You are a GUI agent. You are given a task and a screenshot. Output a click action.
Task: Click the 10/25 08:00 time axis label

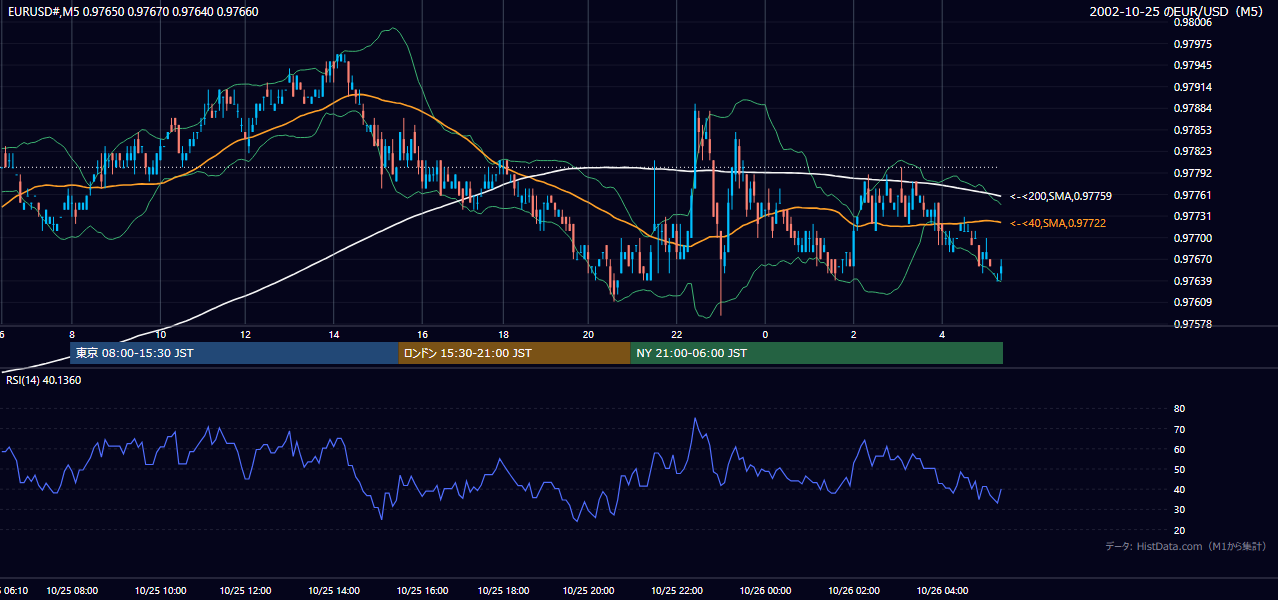click(x=74, y=591)
